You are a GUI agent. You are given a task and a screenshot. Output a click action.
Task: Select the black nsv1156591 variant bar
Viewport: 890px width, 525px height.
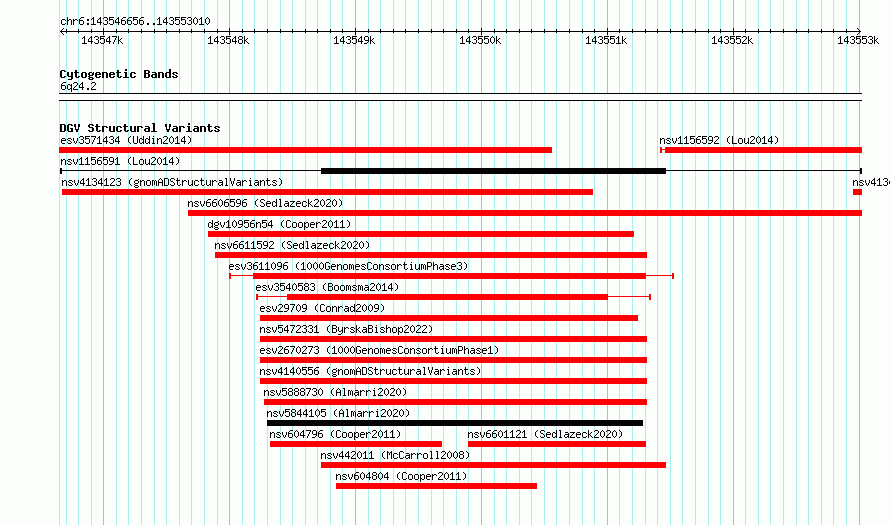point(493,171)
